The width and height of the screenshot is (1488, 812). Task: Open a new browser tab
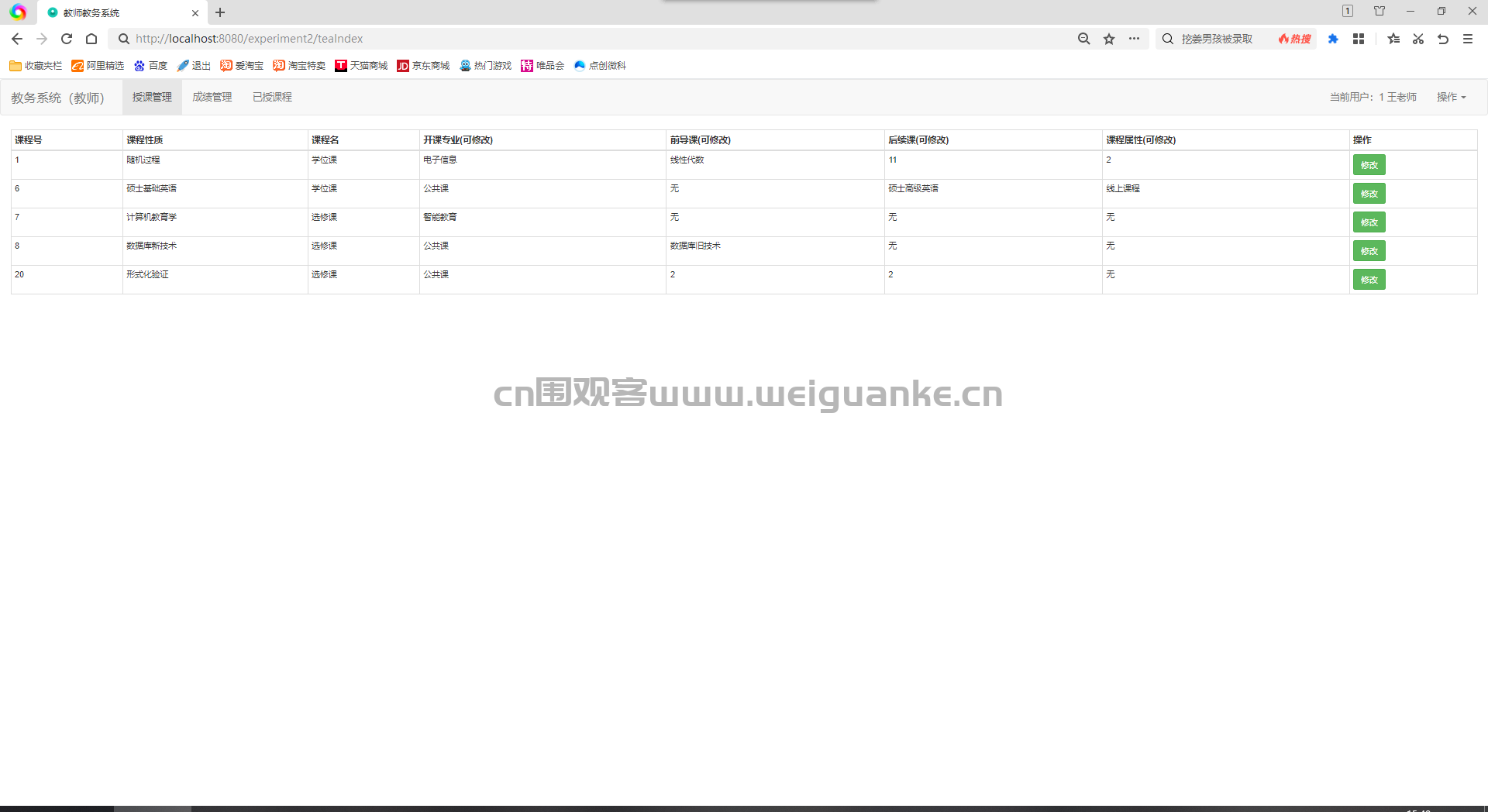(220, 12)
